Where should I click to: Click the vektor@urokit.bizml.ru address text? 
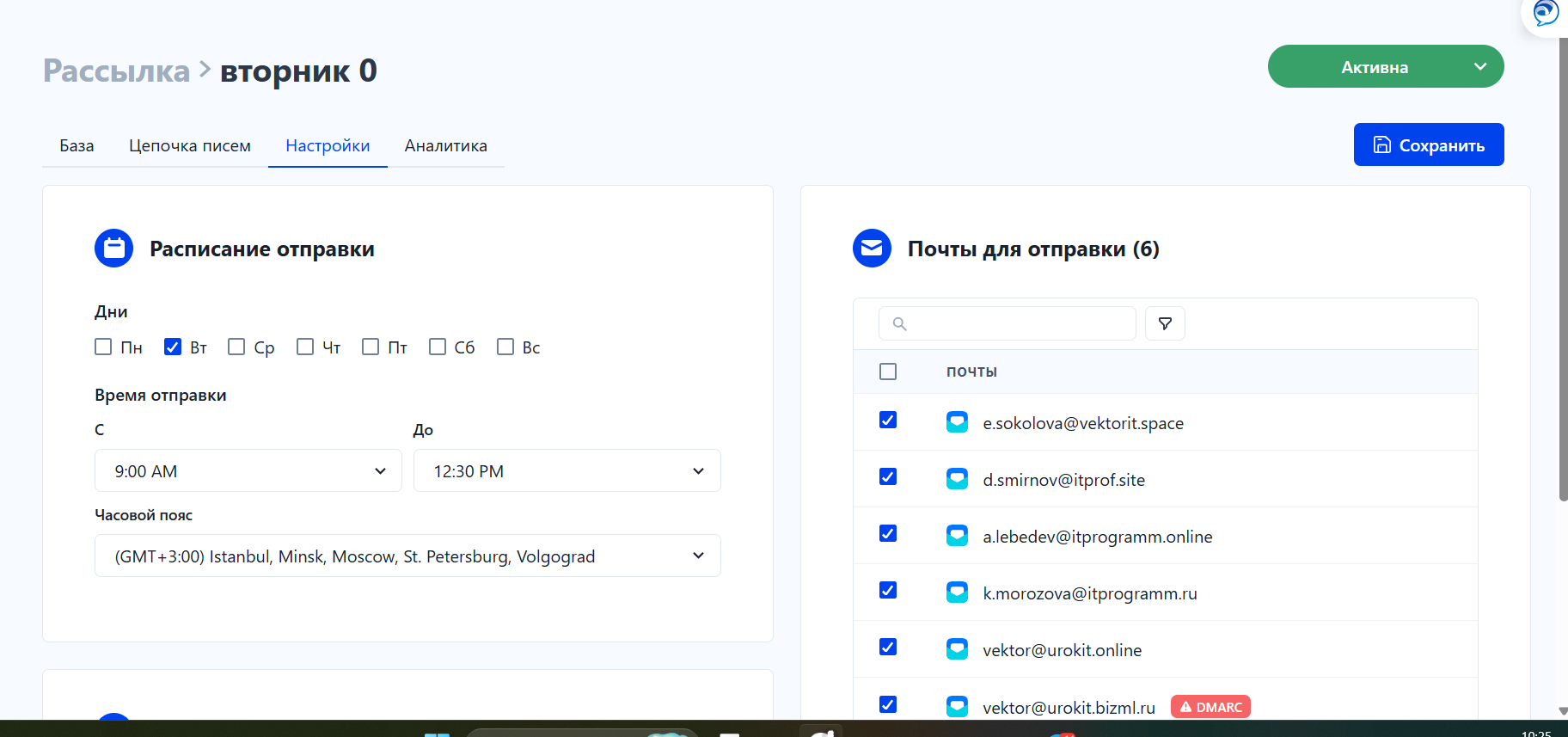click(1069, 708)
